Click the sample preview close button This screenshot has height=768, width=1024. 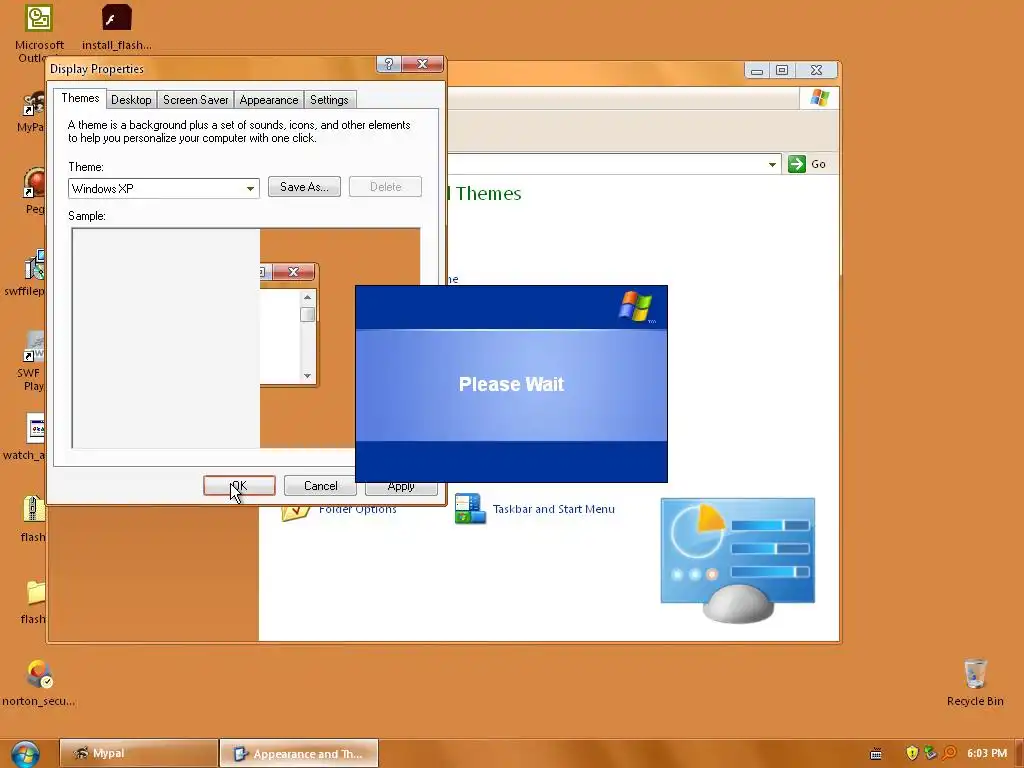293,272
